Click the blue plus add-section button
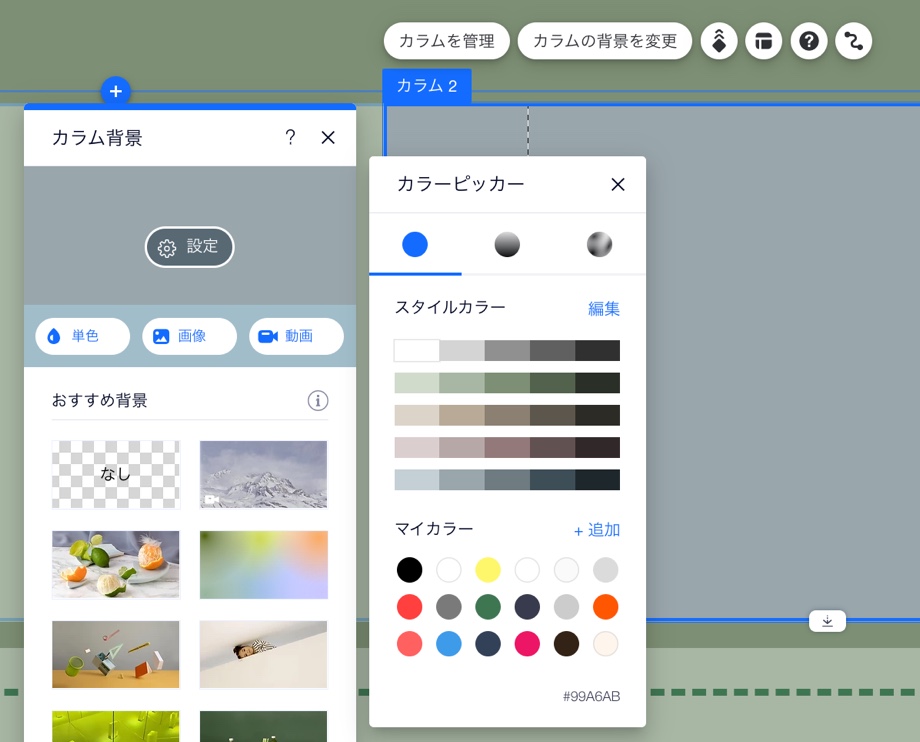The height and width of the screenshot is (742, 920). (x=116, y=92)
